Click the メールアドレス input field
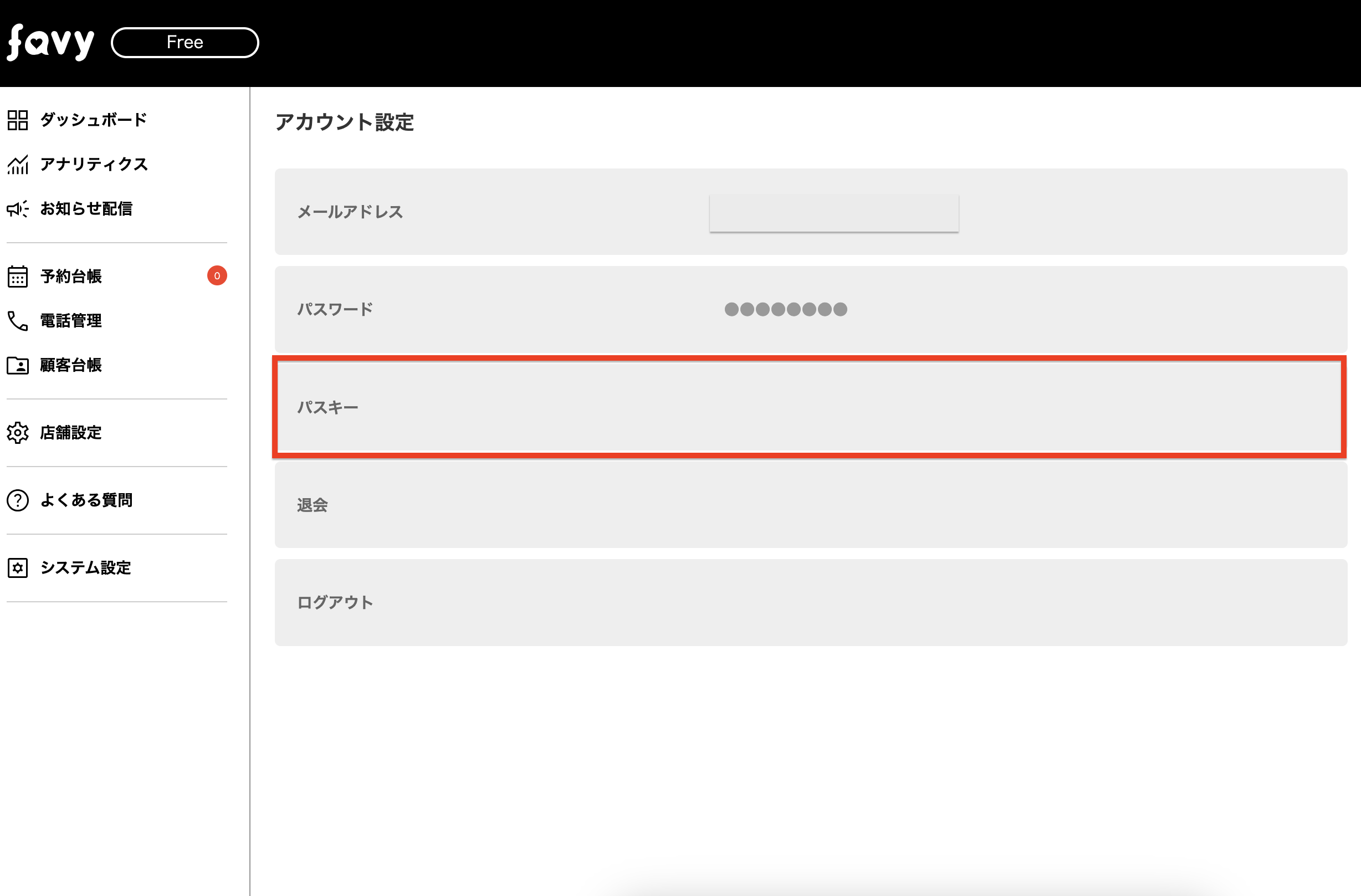Viewport: 1361px width, 896px height. [833, 213]
